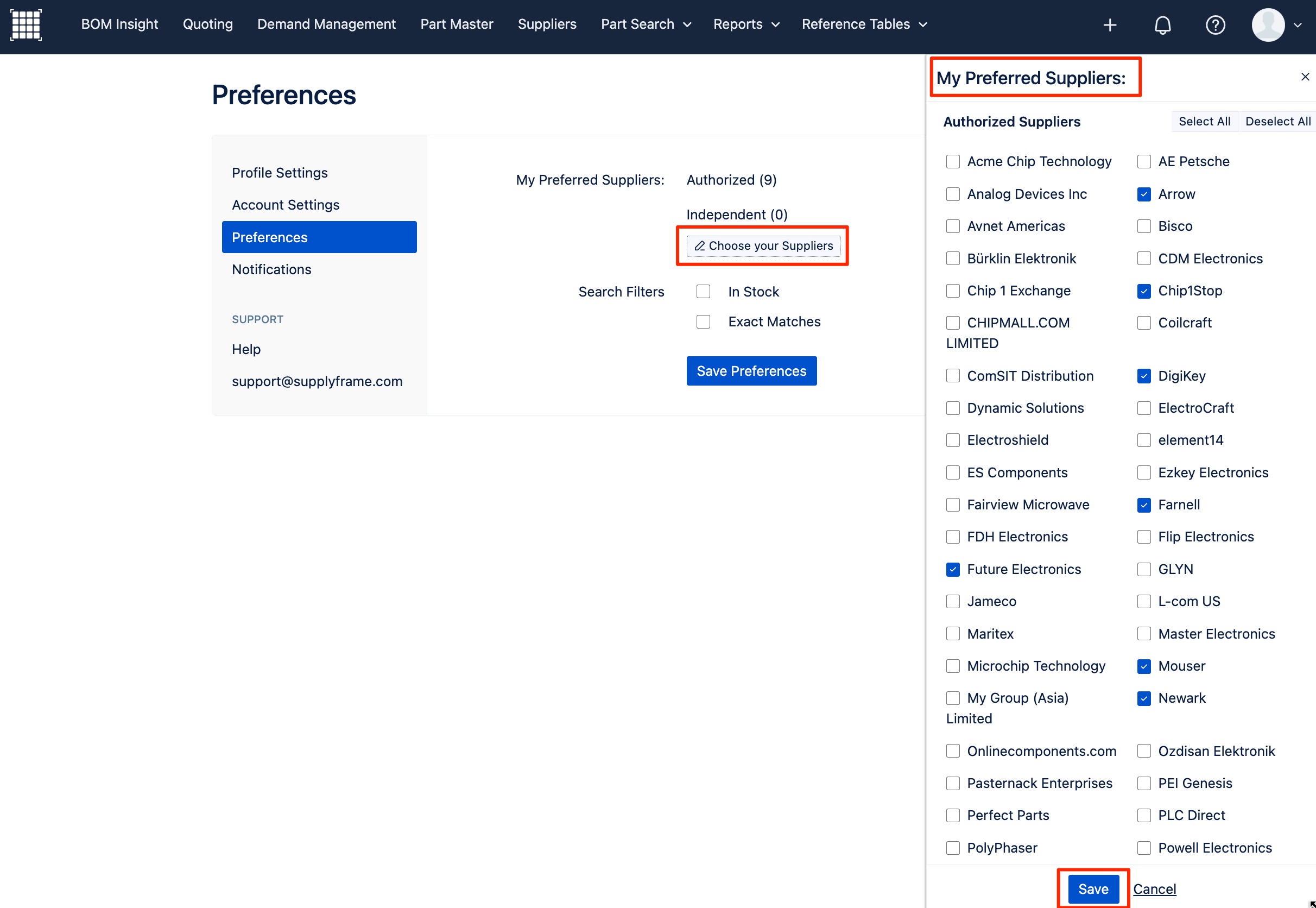
Task: Uncheck Chip1Stop supplier
Action: (x=1144, y=291)
